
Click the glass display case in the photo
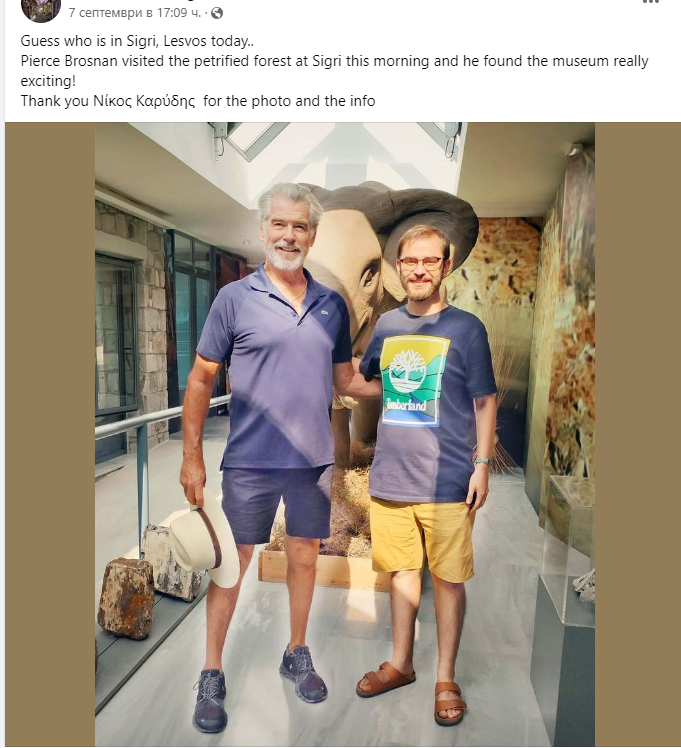click(x=568, y=549)
